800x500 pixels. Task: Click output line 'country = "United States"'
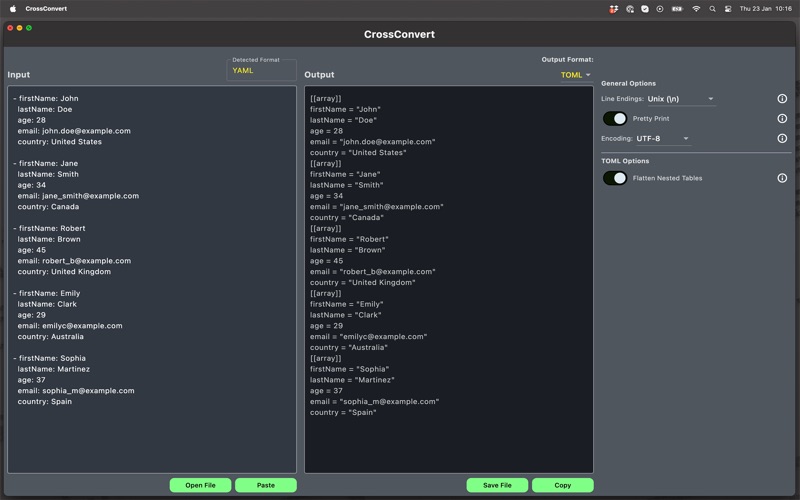tap(358, 153)
